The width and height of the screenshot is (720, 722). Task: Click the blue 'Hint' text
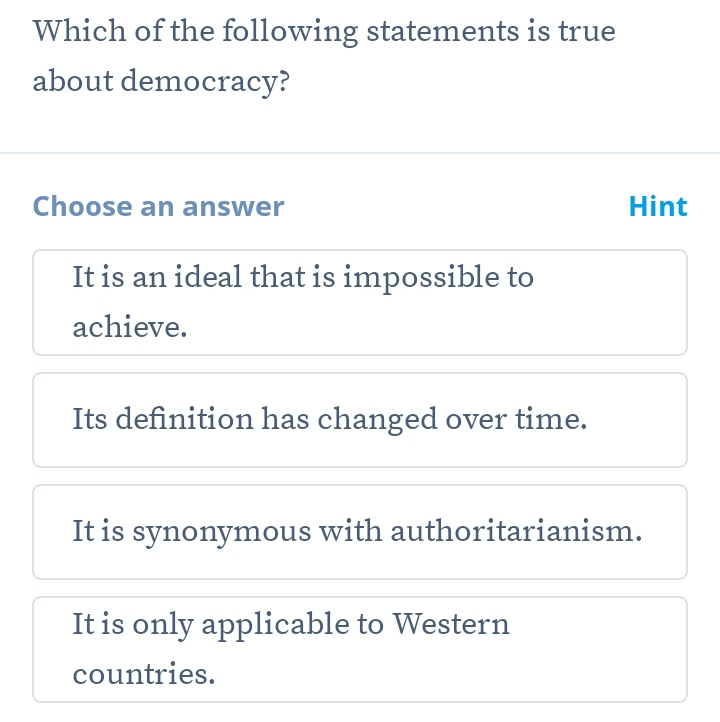pos(658,207)
